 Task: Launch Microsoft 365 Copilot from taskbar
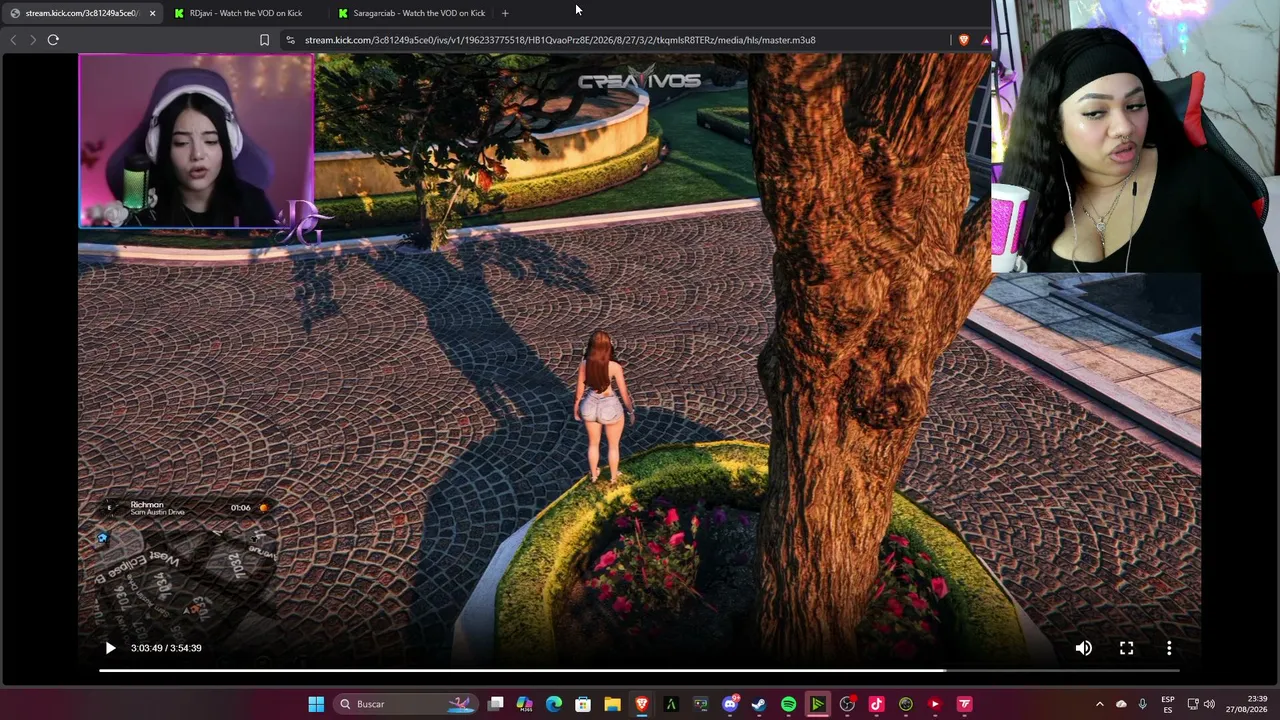click(525, 704)
